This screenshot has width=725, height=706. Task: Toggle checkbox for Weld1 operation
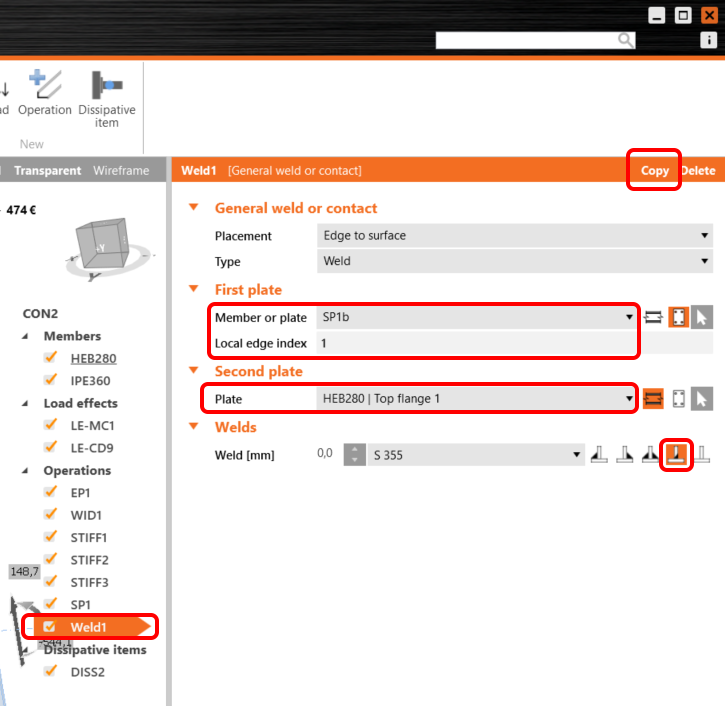coord(49,626)
